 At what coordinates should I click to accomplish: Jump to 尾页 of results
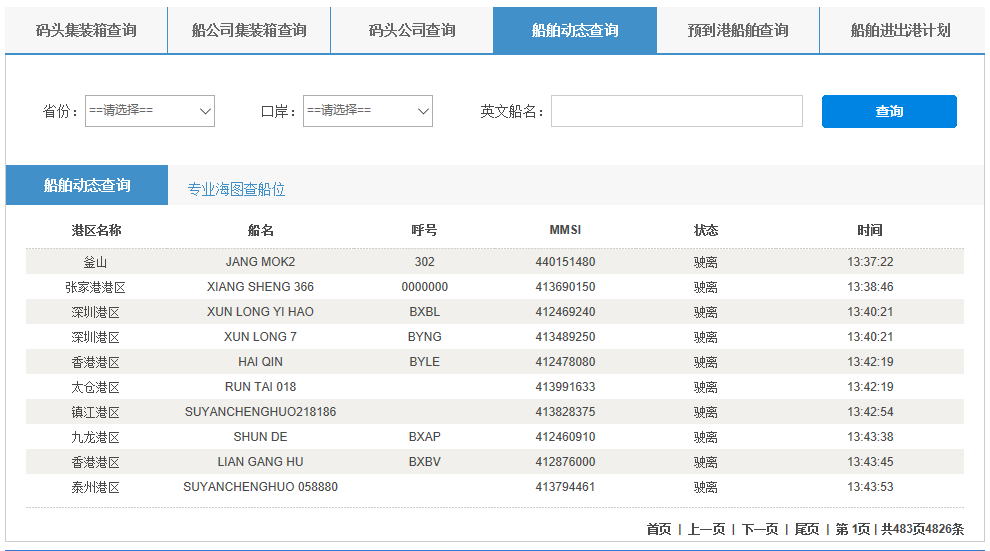[807, 529]
